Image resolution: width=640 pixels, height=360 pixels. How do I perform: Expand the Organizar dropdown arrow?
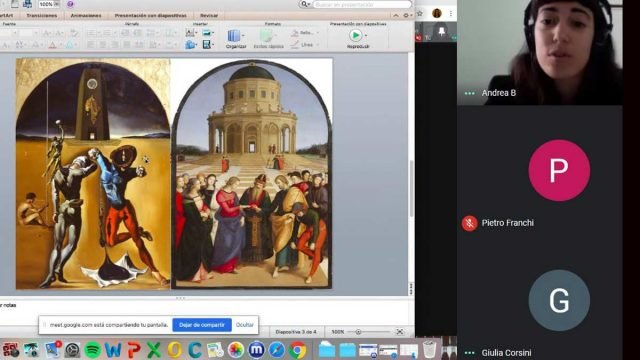point(243,36)
